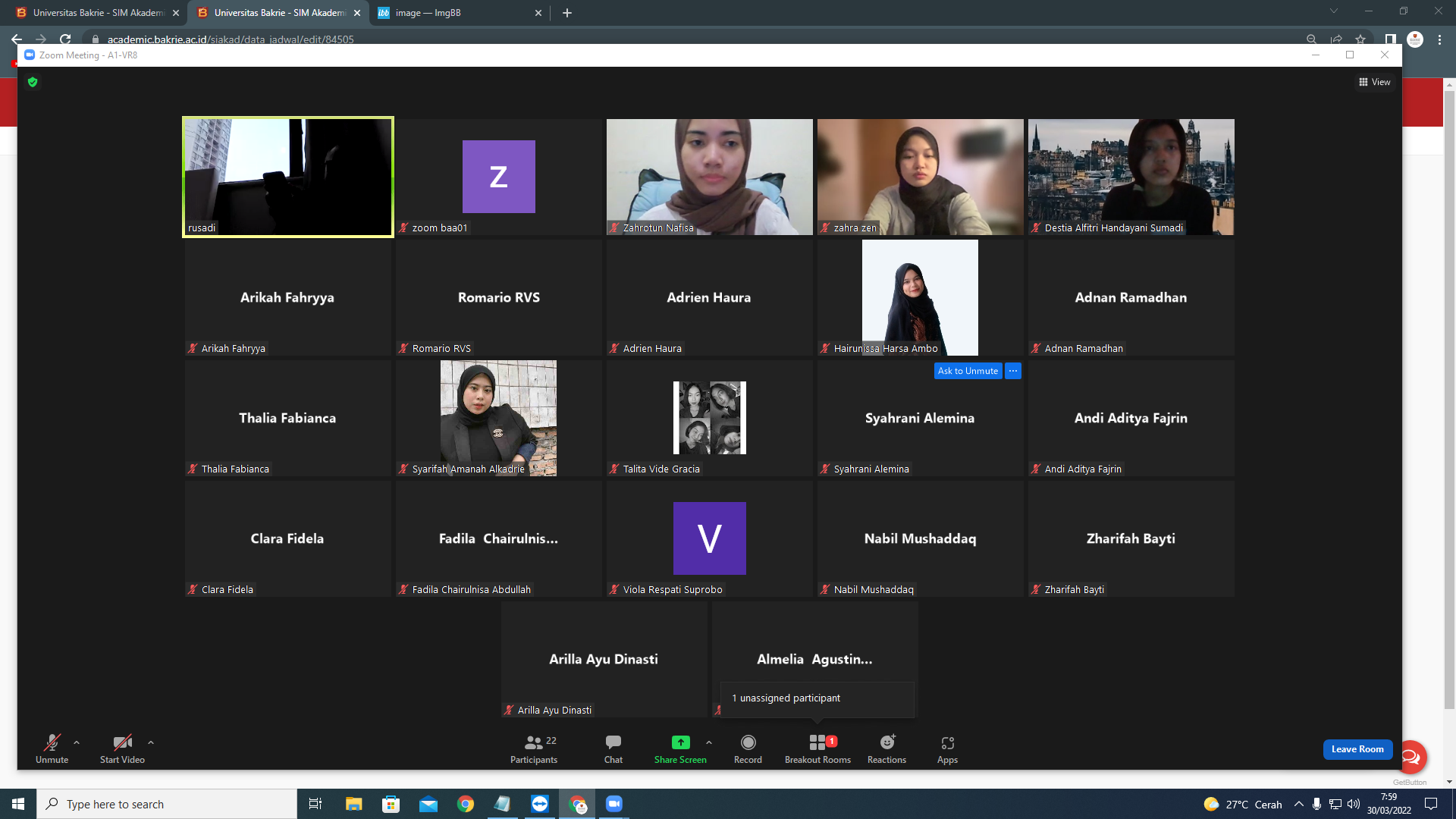The width and height of the screenshot is (1456, 819).
Task: Open Chrome three-dot menu
Action: coord(1439,39)
